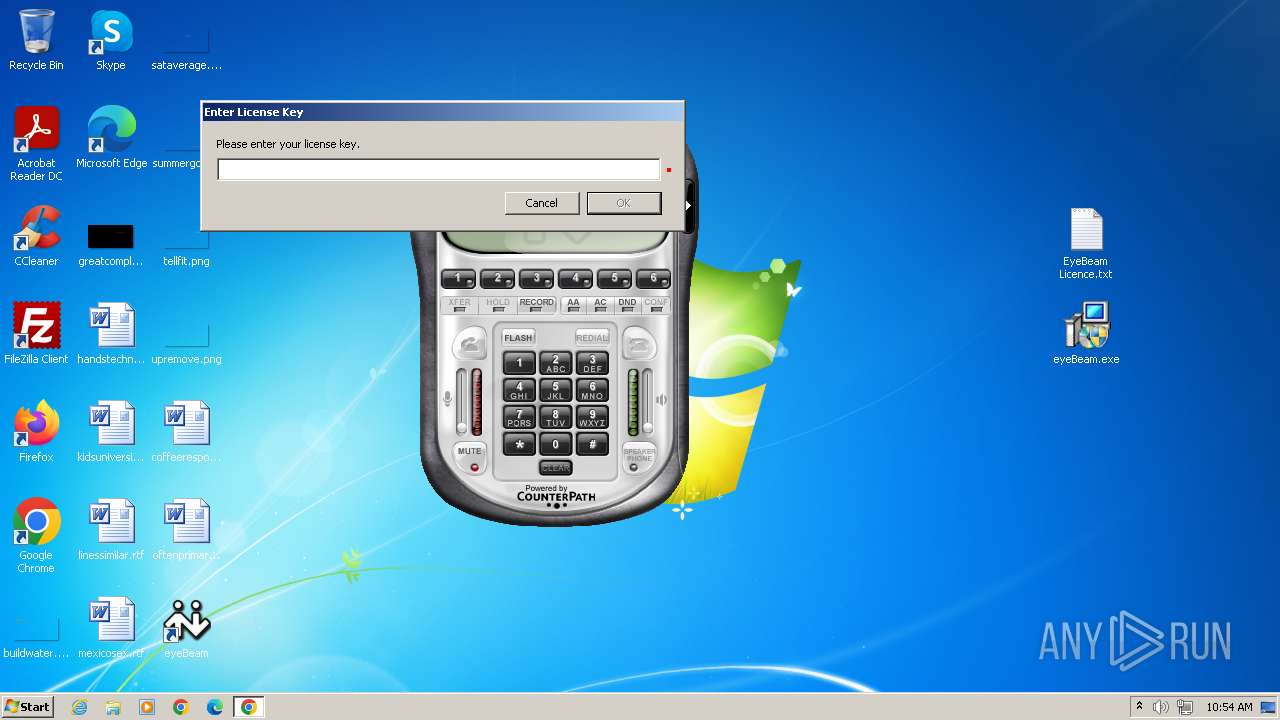
Task: Click the hang up handset icon
Action: click(x=640, y=345)
